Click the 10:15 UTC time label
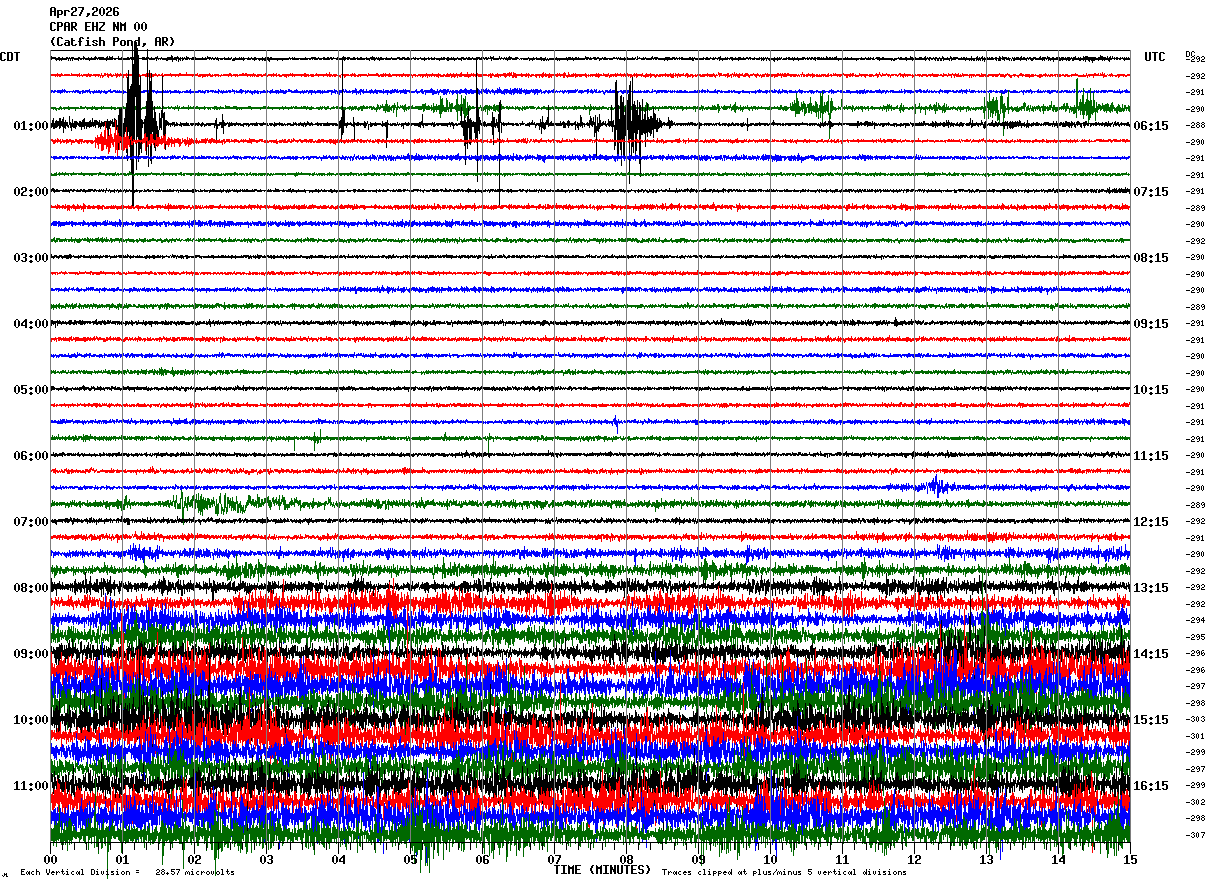1210x886 pixels. [x=1150, y=390]
